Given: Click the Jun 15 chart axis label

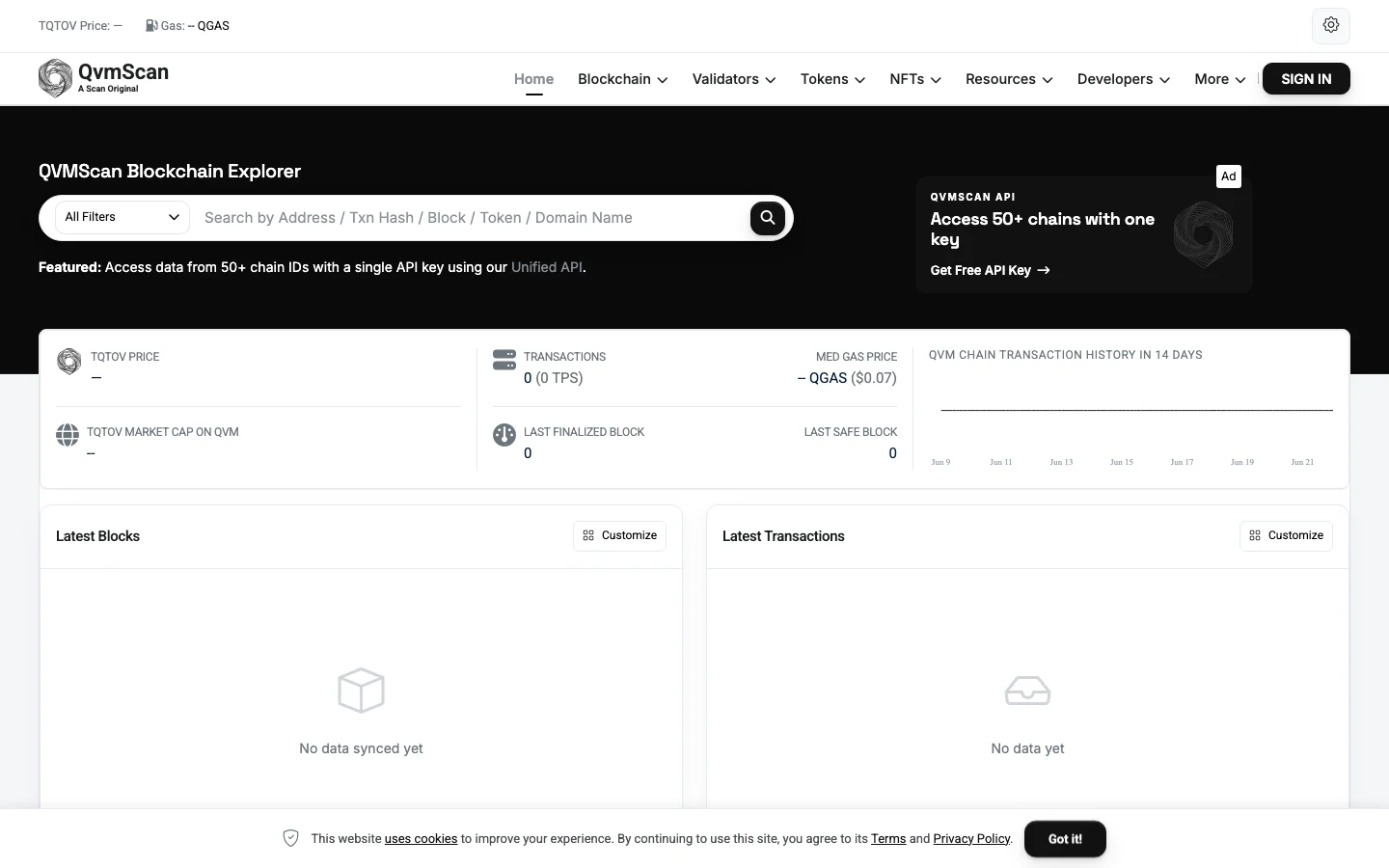Looking at the screenshot, I should (x=1122, y=462).
